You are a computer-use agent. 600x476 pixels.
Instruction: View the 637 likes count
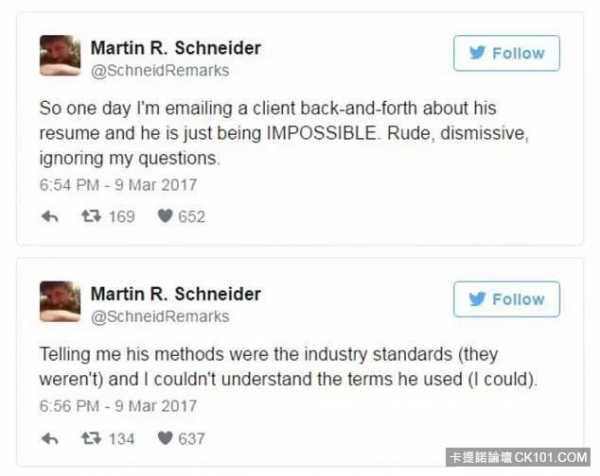point(192,439)
